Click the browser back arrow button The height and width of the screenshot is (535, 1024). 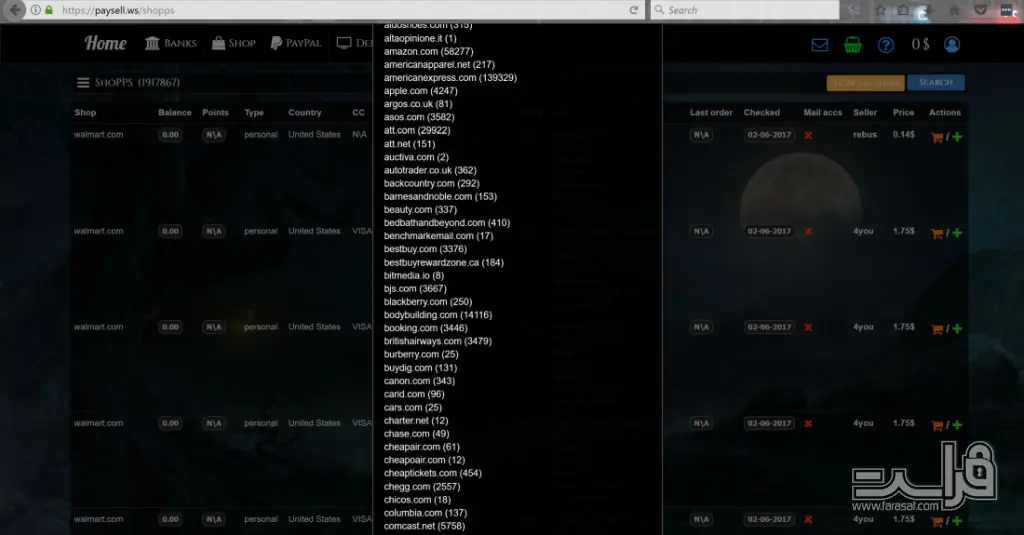tap(14, 10)
